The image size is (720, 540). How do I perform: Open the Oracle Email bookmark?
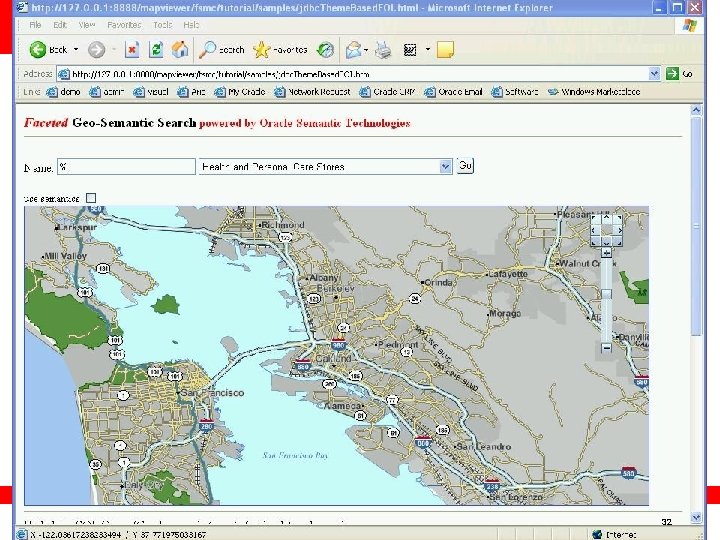tap(453, 92)
